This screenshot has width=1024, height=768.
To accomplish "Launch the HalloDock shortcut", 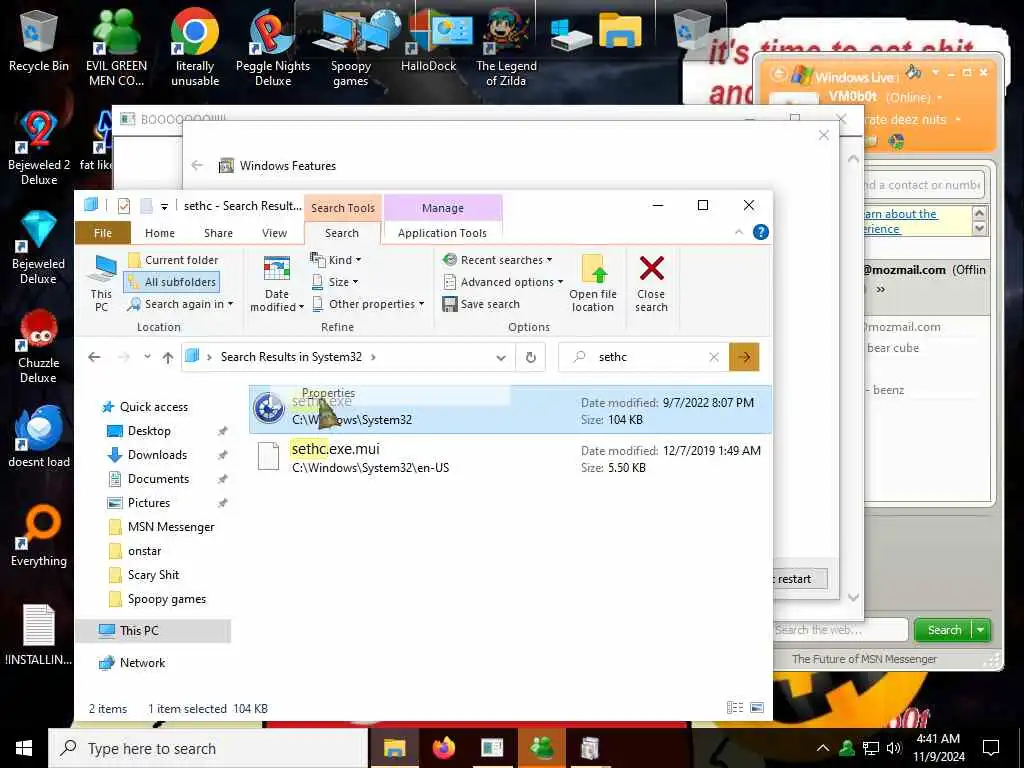I will [428, 40].
